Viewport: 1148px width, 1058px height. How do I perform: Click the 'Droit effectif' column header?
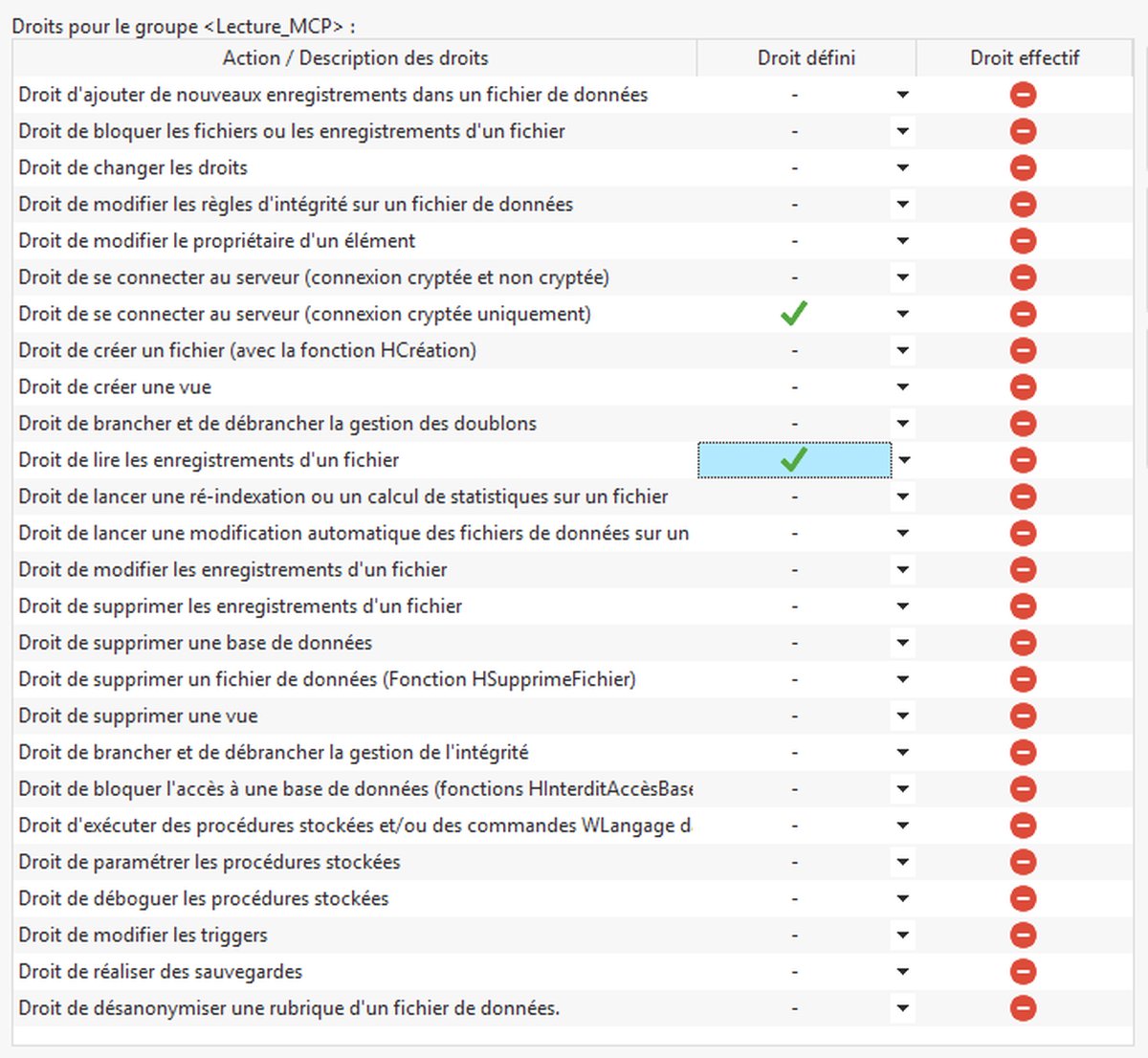tap(1024, 58)
